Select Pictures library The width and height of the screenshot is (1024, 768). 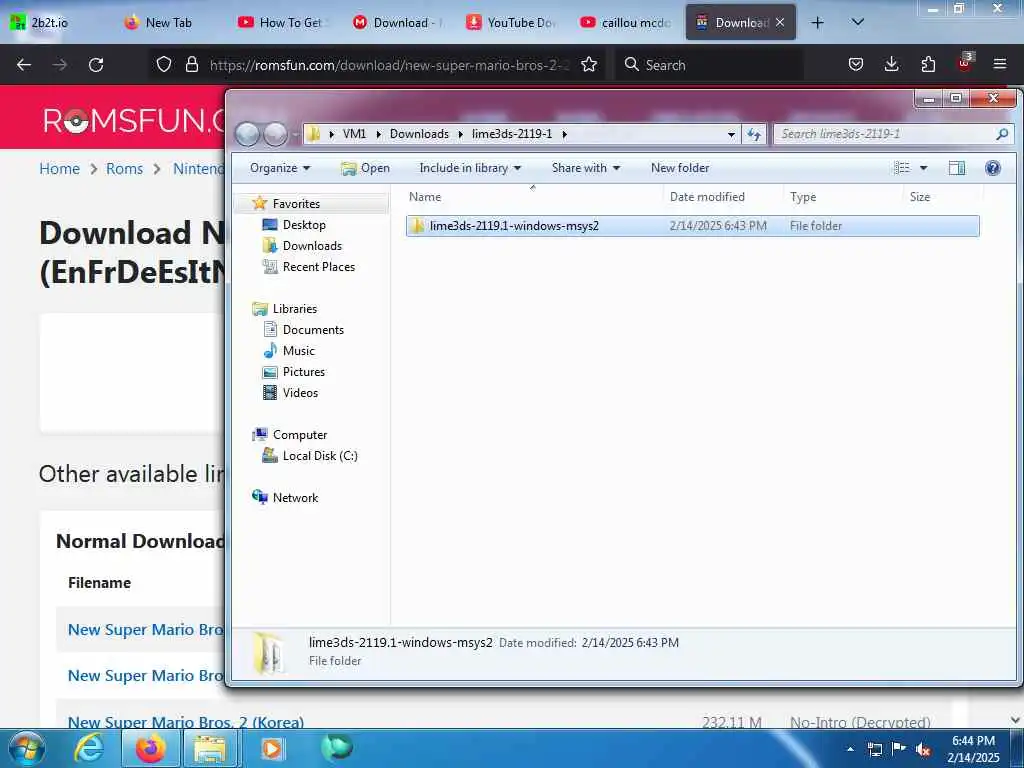pos(304,372)
